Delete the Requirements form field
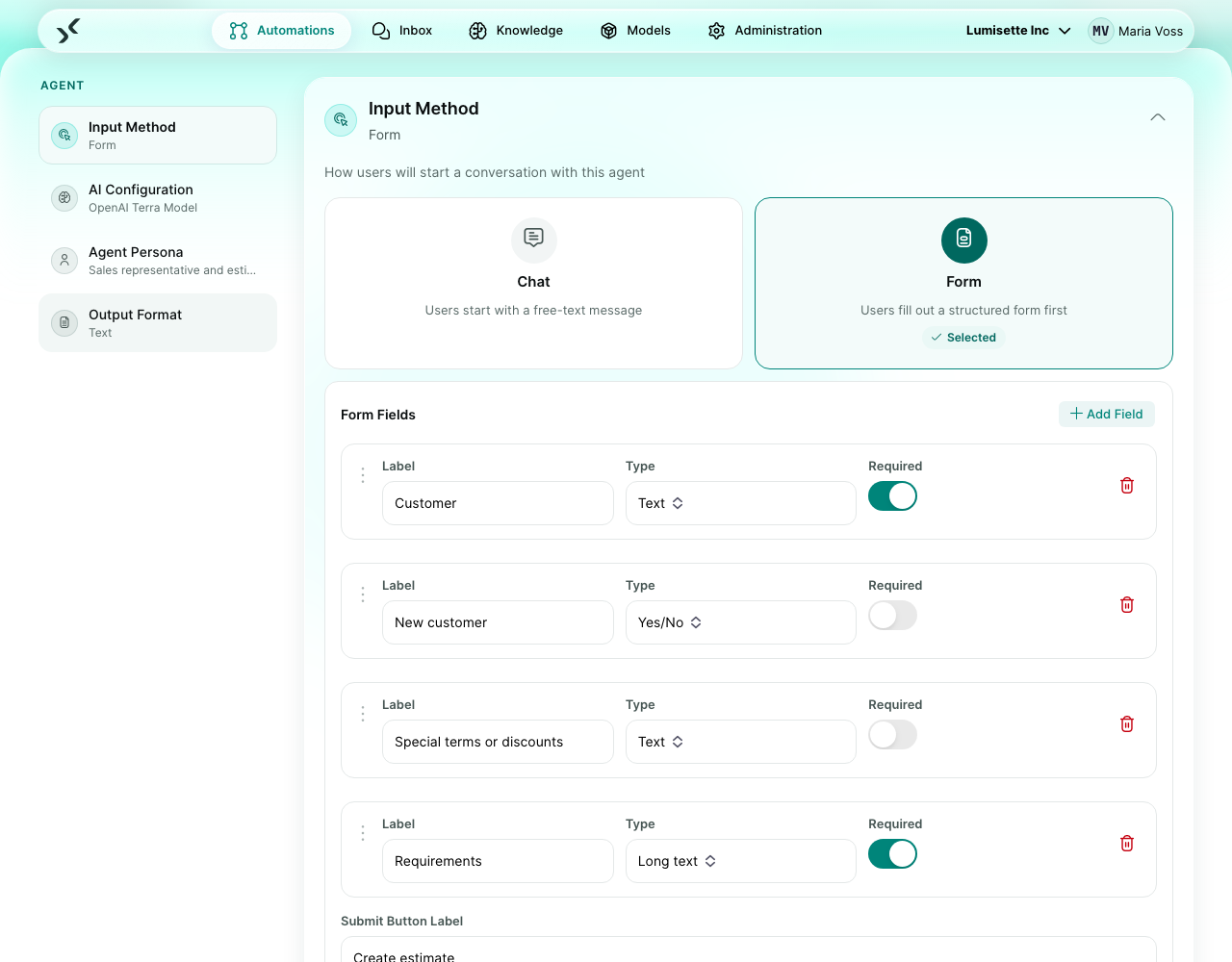Image resolution: width=1232 pixels, height=962 pixels. pos(1127,844)
